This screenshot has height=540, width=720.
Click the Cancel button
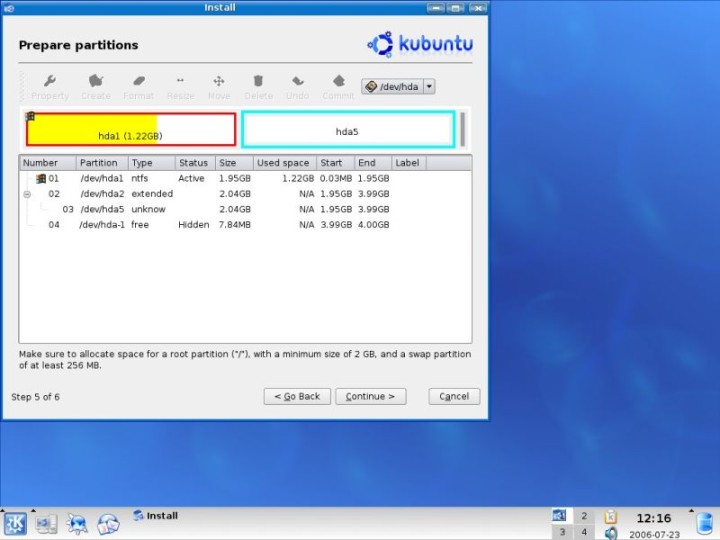click(x=454, y=396)
